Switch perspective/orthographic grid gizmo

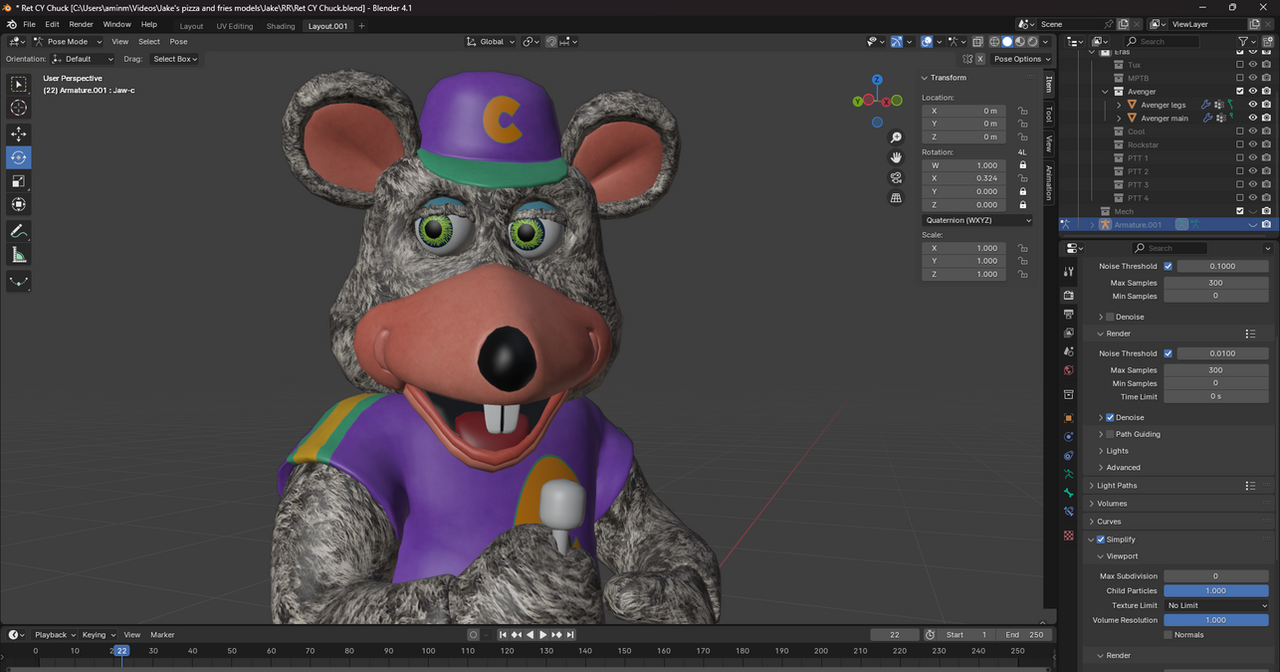point(896,198)
